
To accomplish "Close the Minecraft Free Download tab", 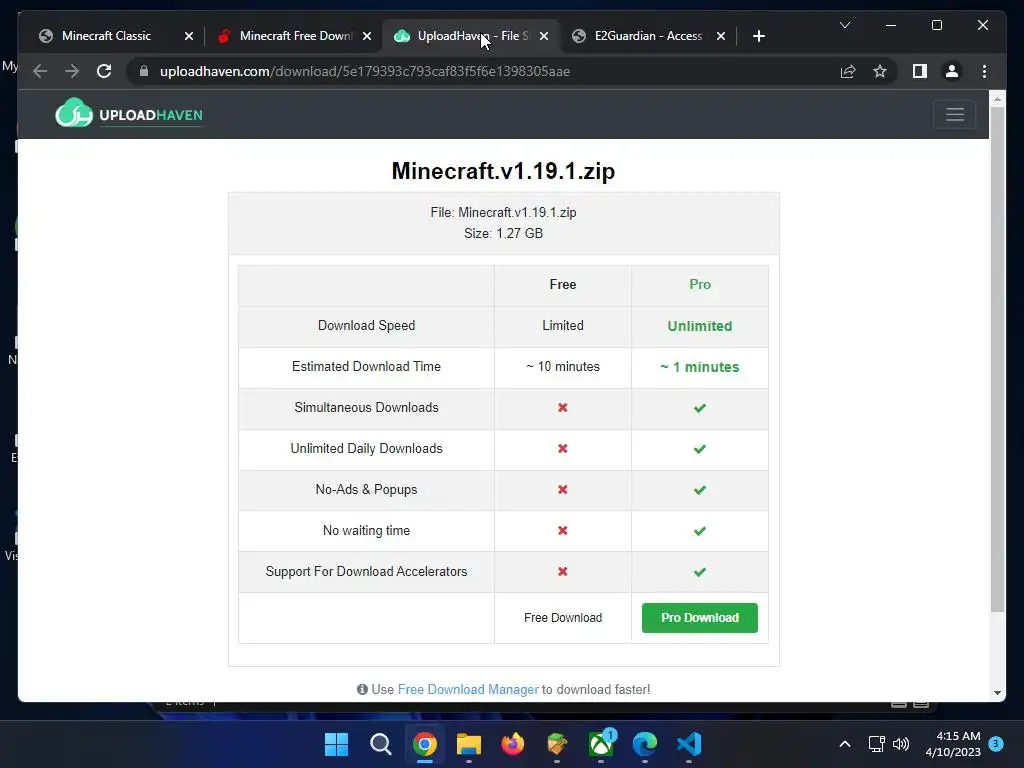I will tap(367, 36).
